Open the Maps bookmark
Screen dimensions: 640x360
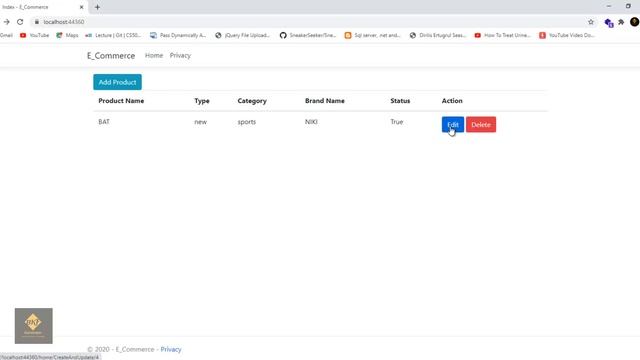pos(67,36)
